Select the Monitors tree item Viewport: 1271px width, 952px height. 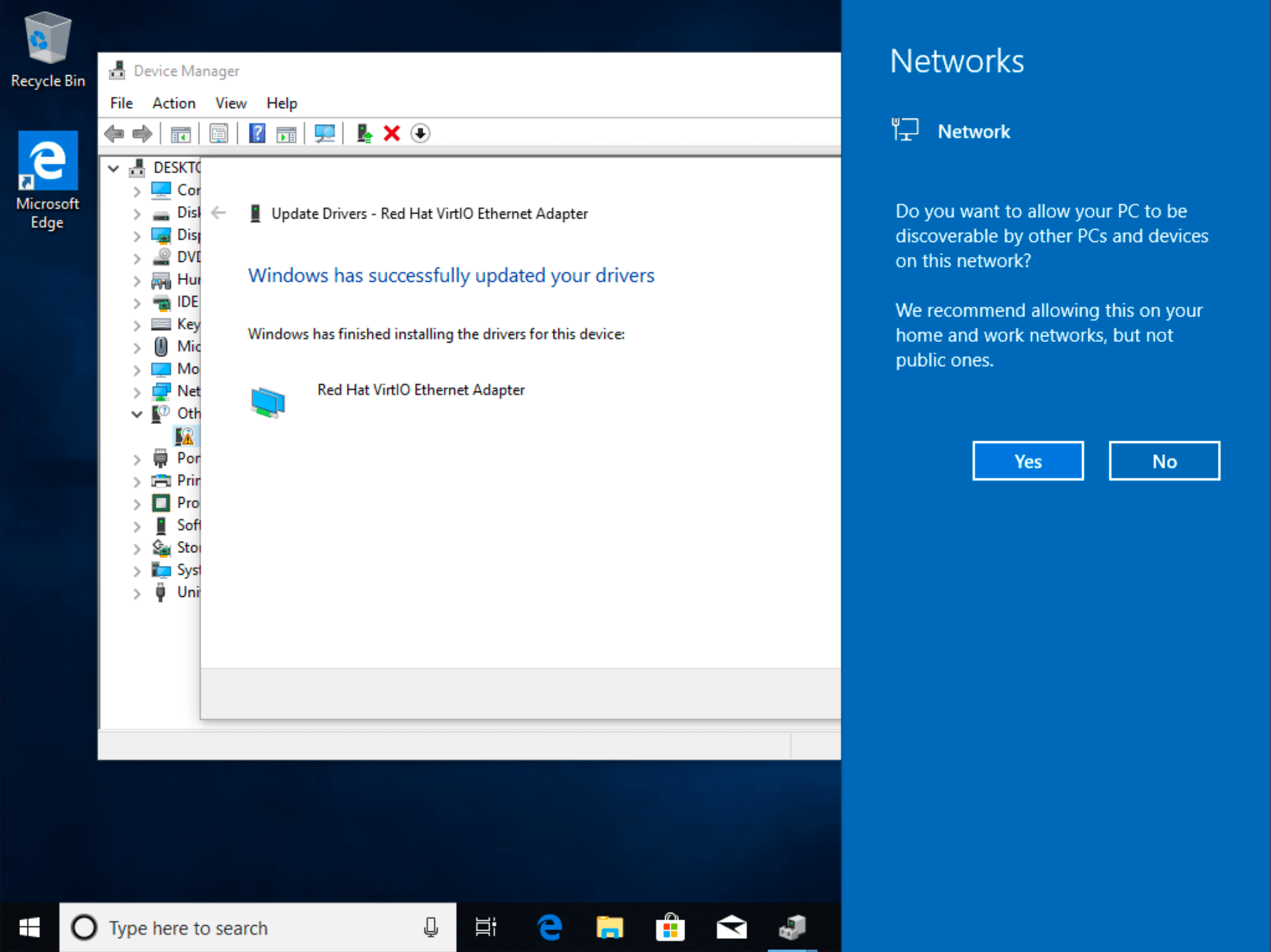tap(176, 369)
